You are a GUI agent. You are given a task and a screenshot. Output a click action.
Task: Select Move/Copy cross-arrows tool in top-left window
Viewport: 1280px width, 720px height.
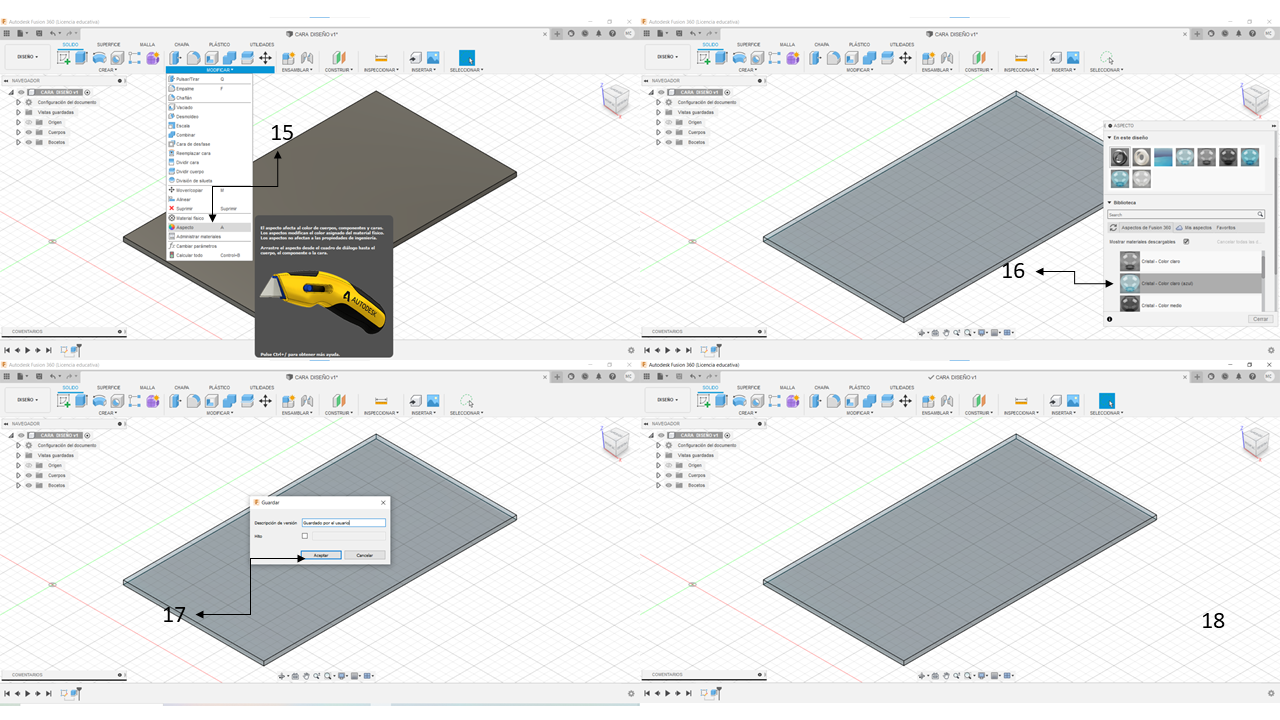(265, 58)
